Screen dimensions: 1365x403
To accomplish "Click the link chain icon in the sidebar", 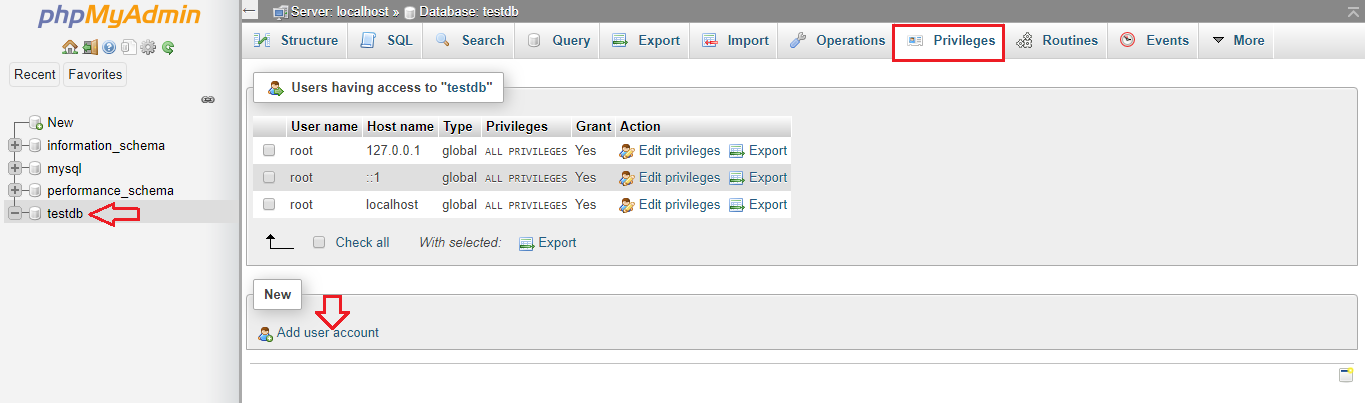I will (208, 100).
